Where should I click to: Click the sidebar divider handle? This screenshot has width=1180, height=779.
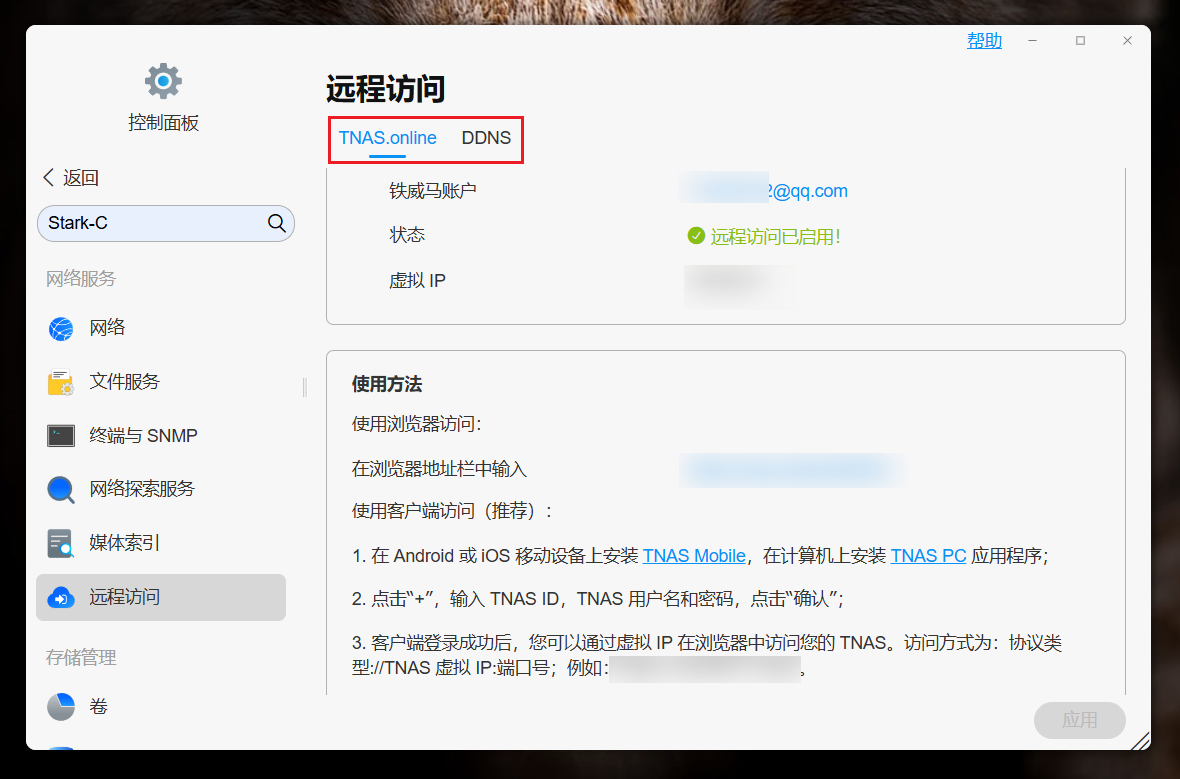(305, 387)
